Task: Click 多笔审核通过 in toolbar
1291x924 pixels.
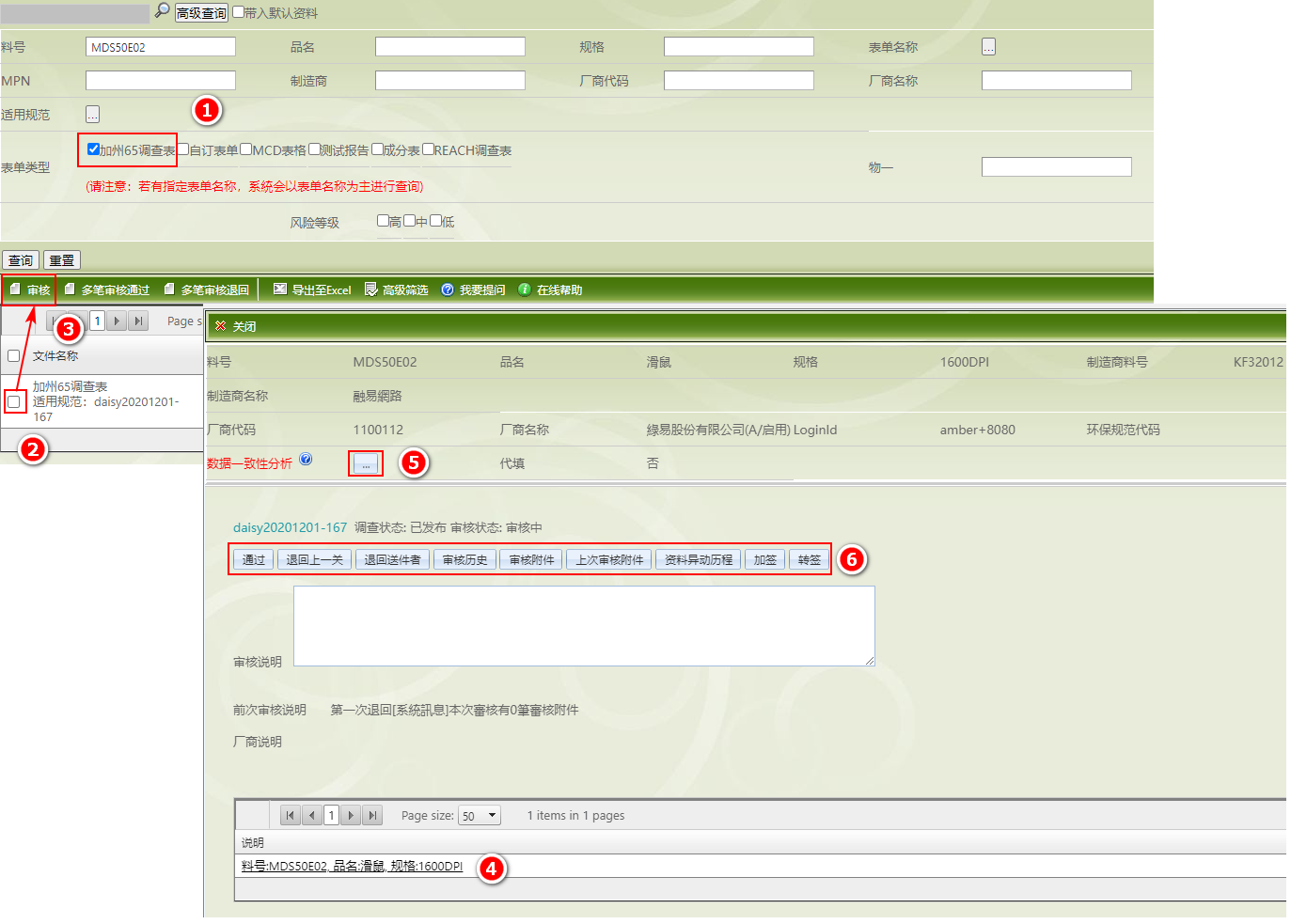Action: coord(106,290)
